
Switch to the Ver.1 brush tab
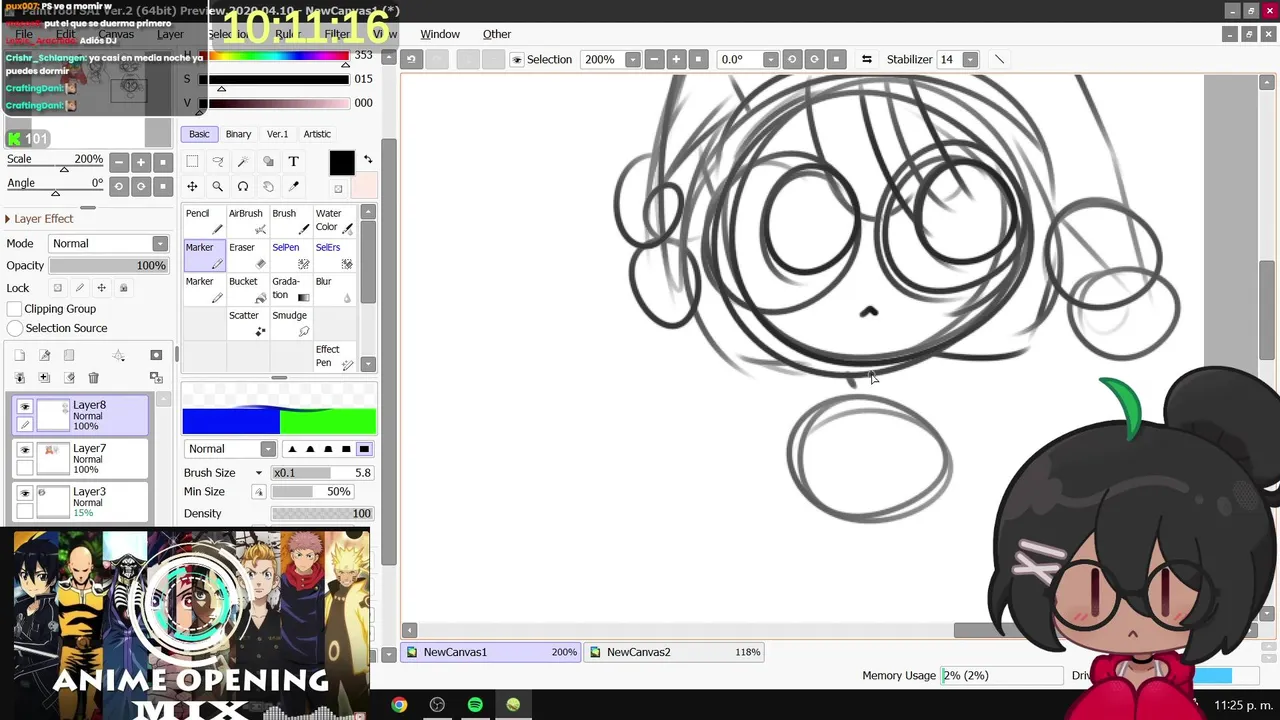point(277,134)
